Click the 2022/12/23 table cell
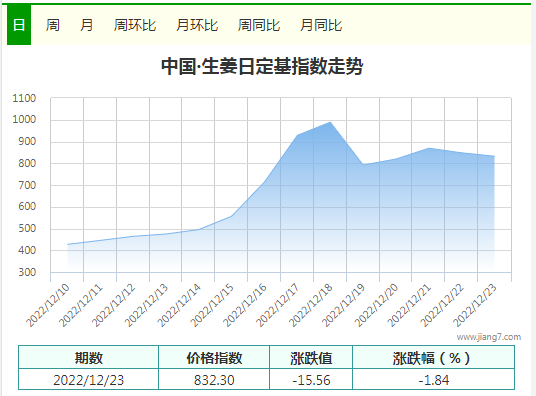This screenshot has width=536, height=396. (x=89, y=380)
